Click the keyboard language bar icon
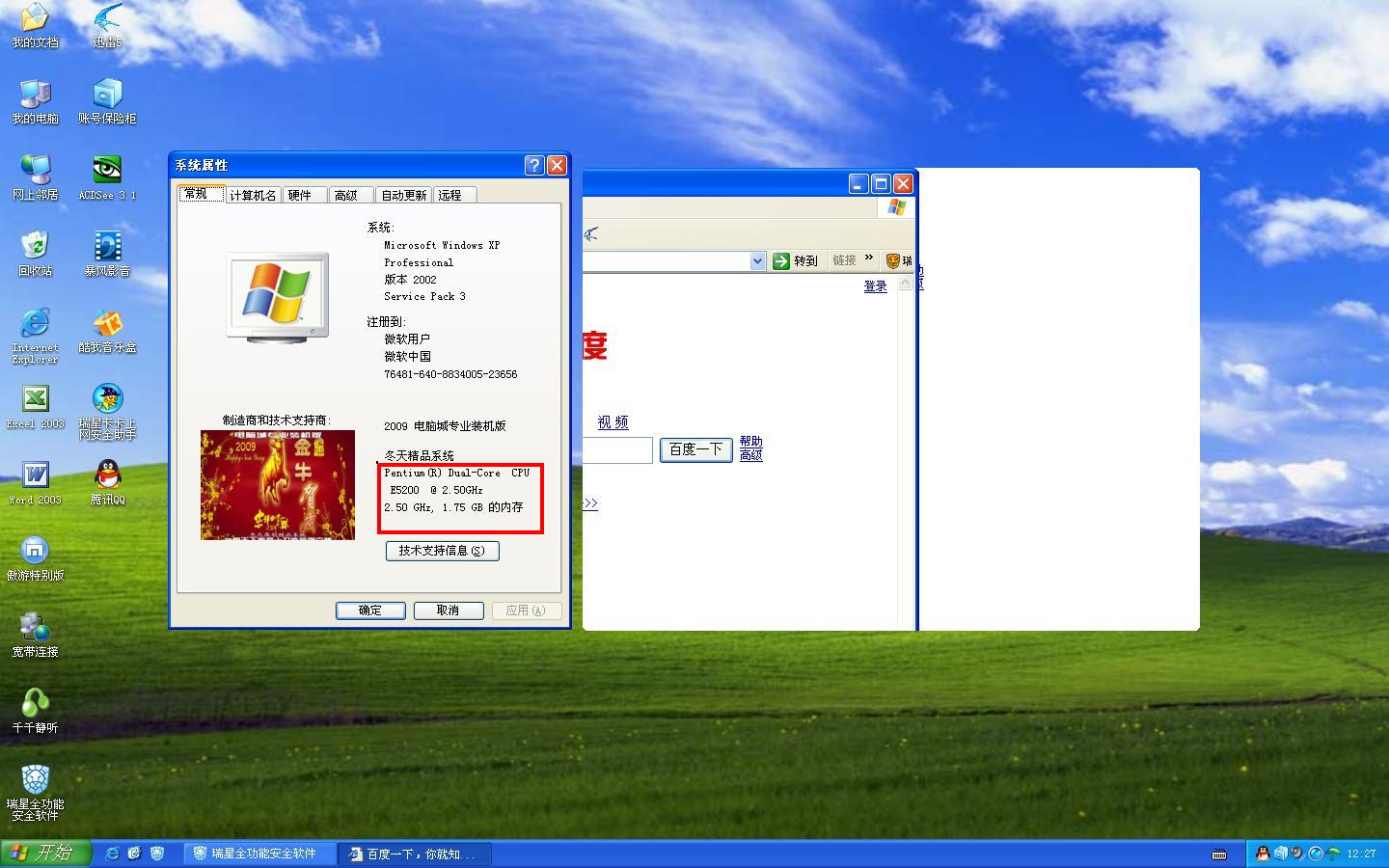 [x=1219, y=854]
